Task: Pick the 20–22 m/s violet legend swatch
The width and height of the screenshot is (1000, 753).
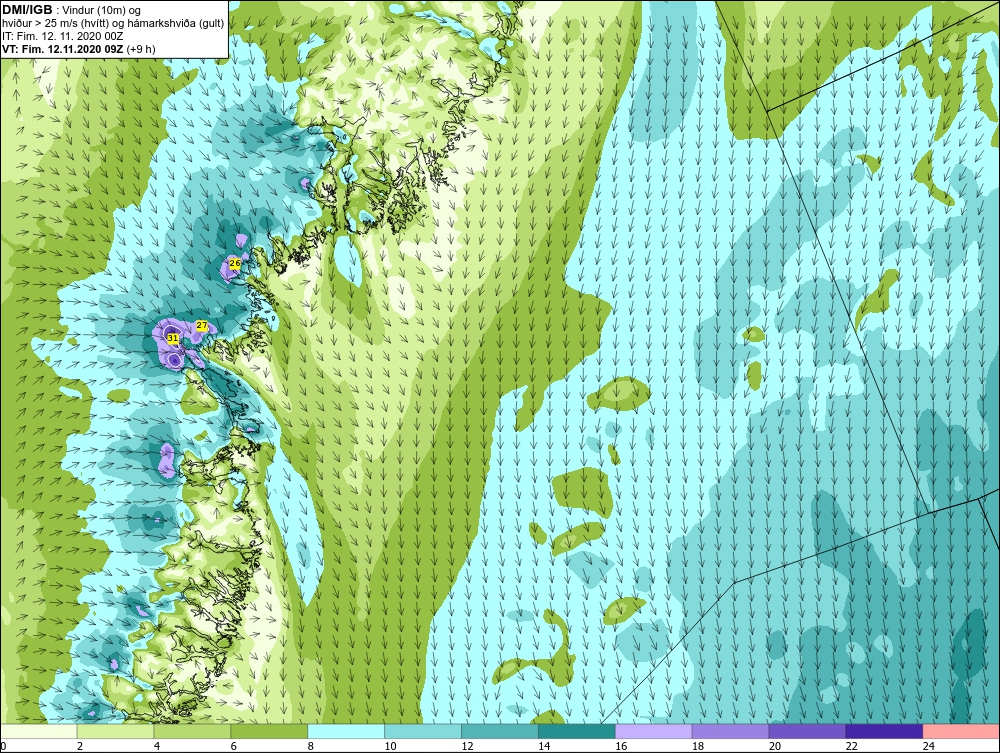Action: click(x=807, y=731)
